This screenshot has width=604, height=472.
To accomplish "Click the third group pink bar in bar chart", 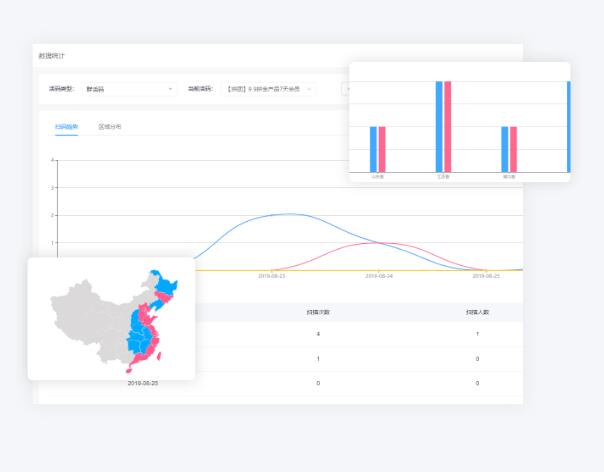I will click(513, 149).
